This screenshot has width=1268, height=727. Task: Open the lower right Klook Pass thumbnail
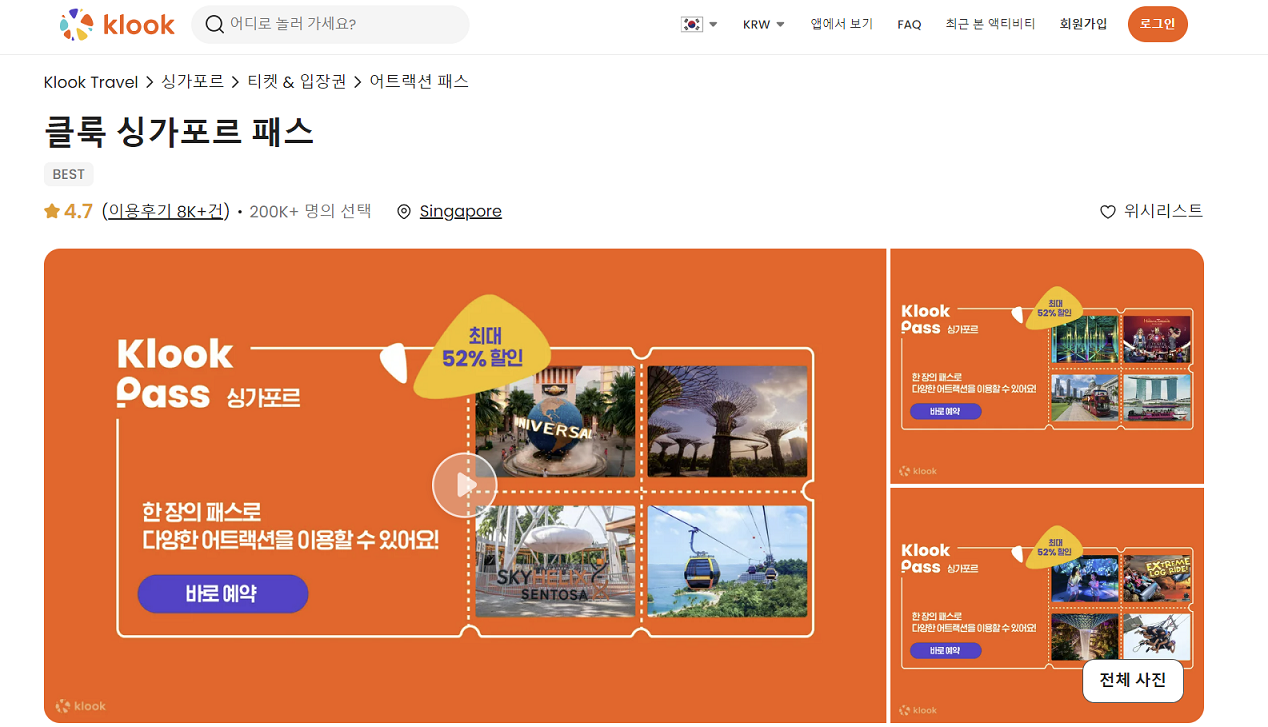[x=1047, y=605]
